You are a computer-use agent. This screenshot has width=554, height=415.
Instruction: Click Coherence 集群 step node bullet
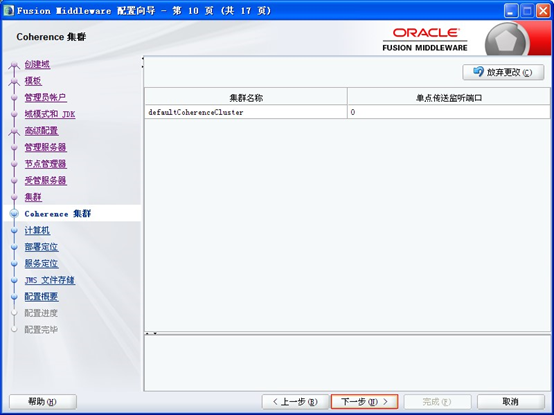pos(14,214)
